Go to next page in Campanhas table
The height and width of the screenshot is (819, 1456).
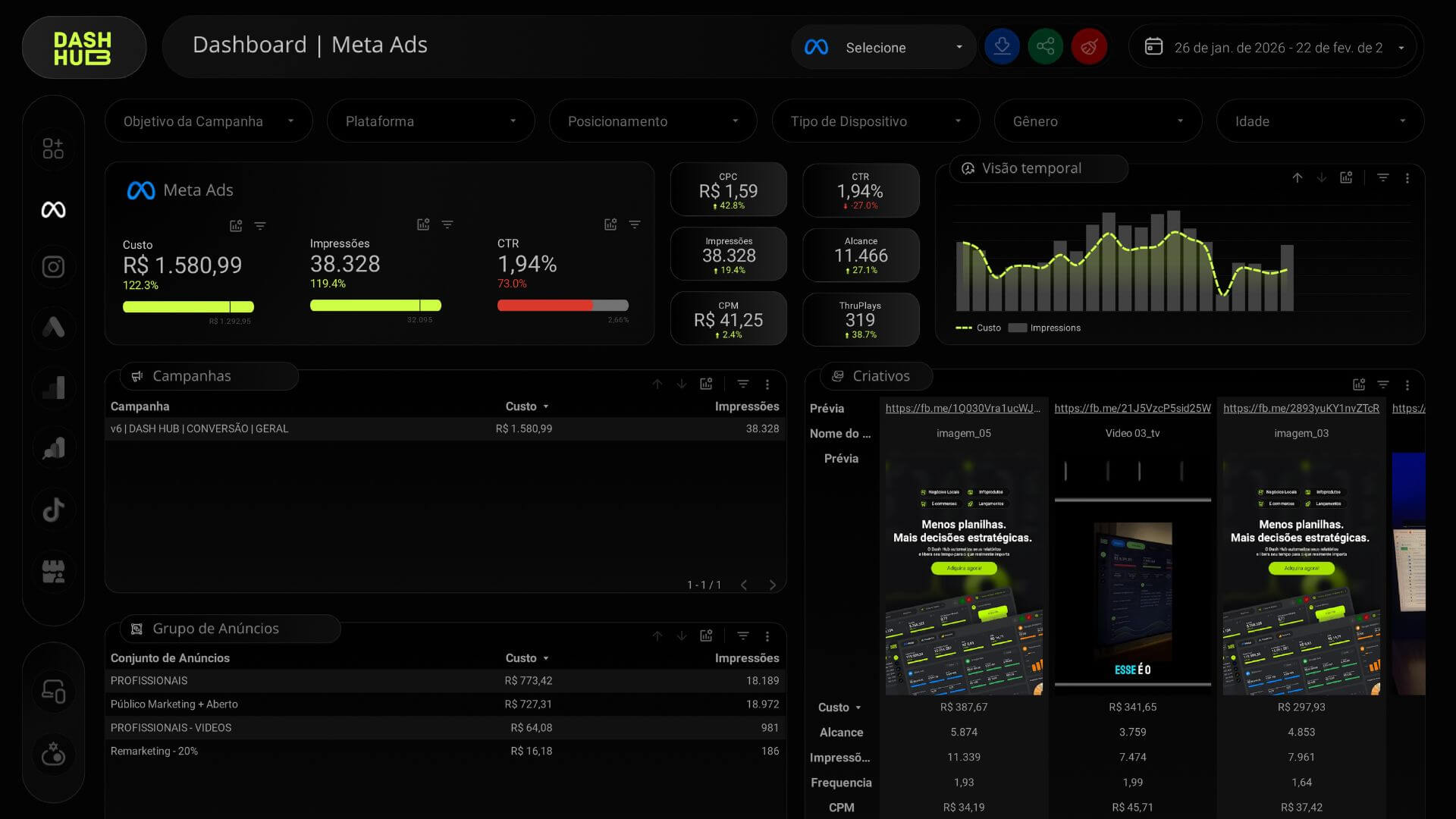[773, 585]
